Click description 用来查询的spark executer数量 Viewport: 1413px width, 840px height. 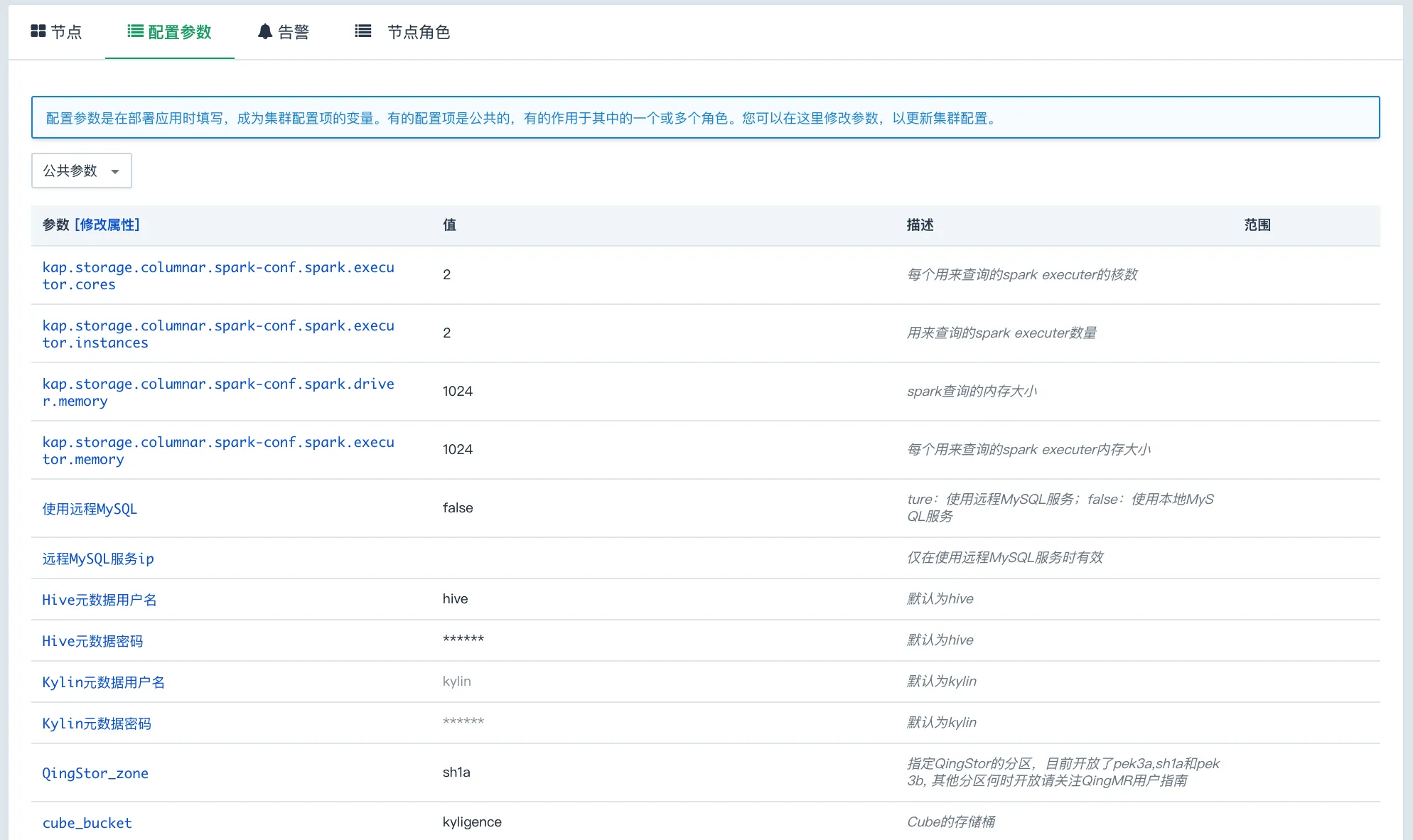point(1001,333)
